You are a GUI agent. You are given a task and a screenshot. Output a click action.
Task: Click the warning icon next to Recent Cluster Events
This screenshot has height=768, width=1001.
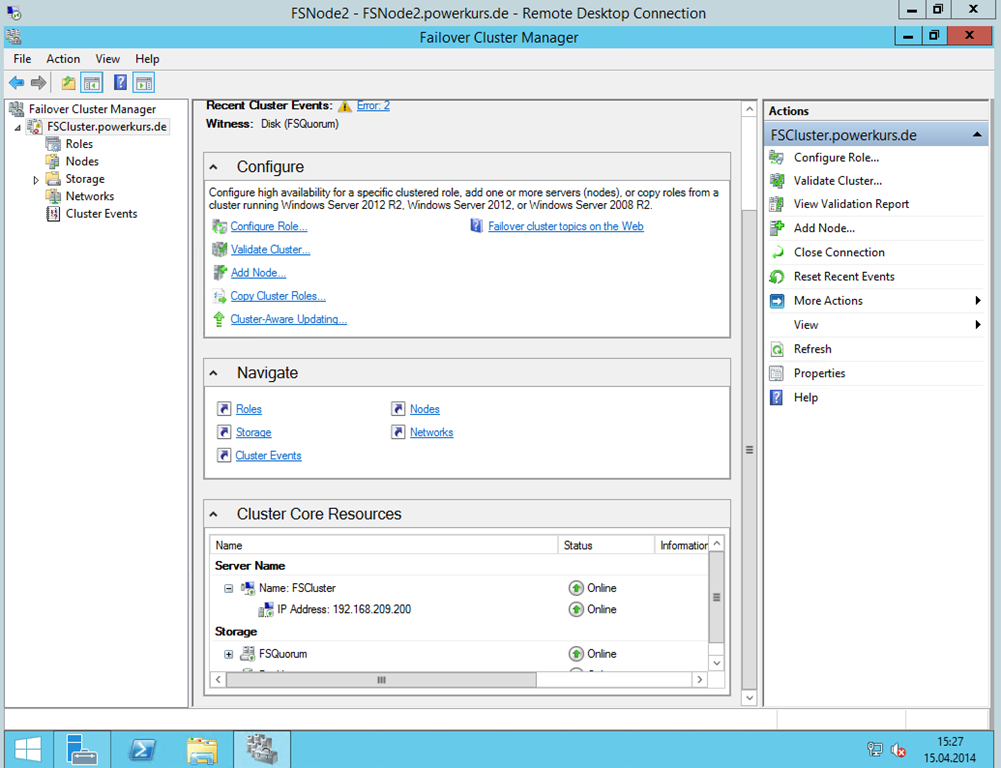[x=345, y=106]
